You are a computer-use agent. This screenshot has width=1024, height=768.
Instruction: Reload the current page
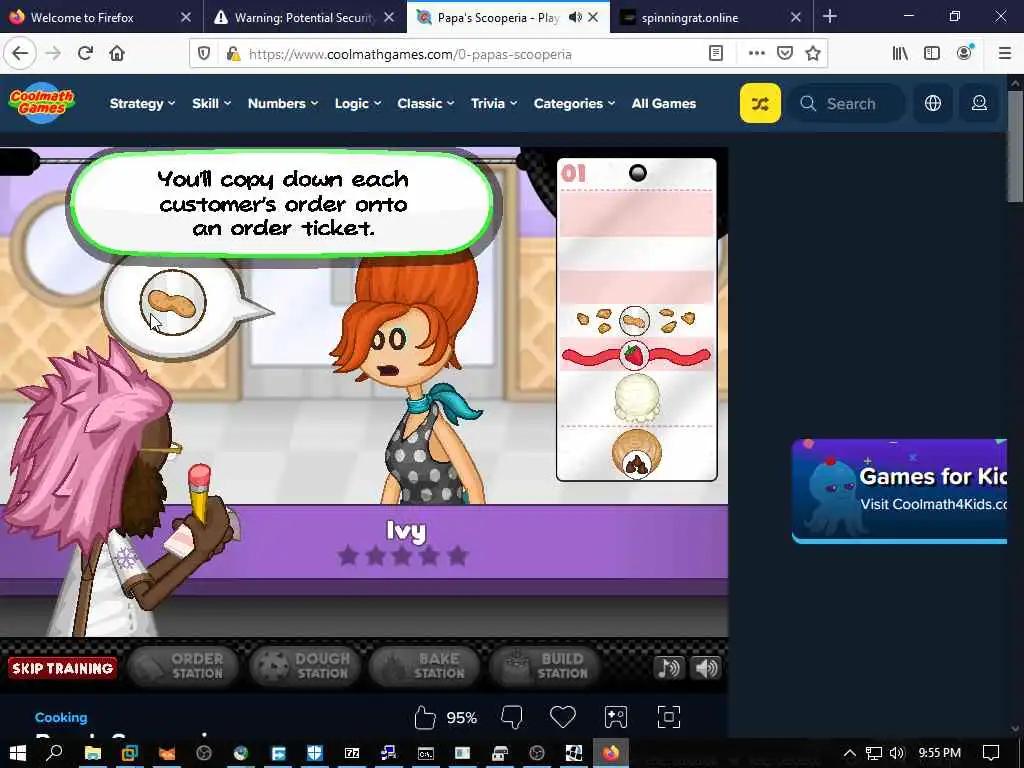[85, 53]
